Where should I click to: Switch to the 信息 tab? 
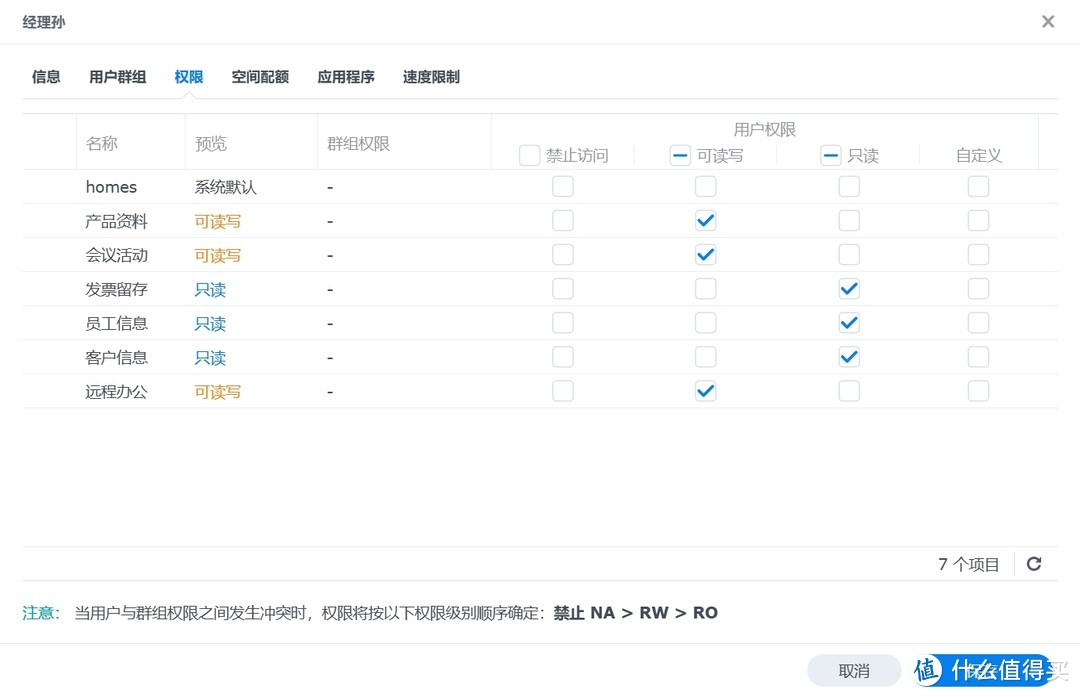[45, 76]
